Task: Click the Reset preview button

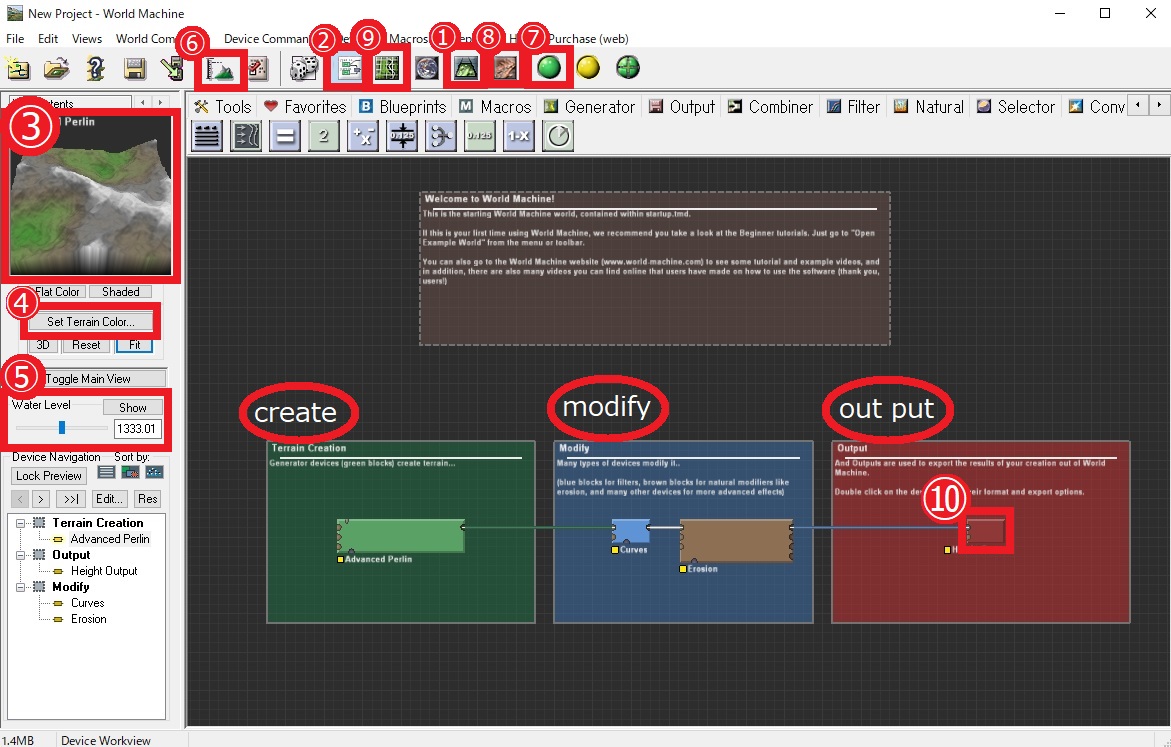Action: (x=86, y=345)
